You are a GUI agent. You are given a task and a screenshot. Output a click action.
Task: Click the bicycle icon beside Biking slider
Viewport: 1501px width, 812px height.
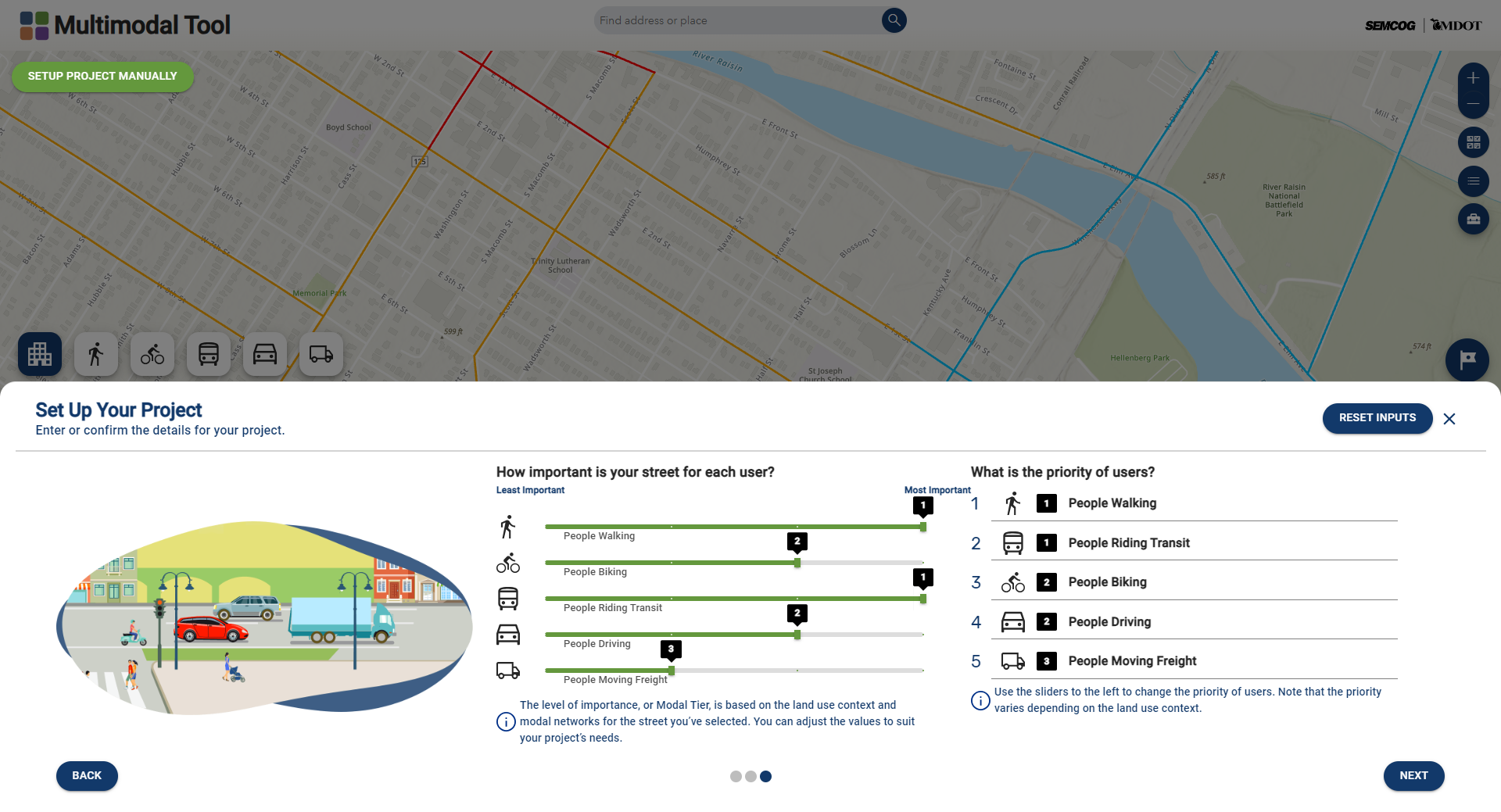click(x=508, y=563)
